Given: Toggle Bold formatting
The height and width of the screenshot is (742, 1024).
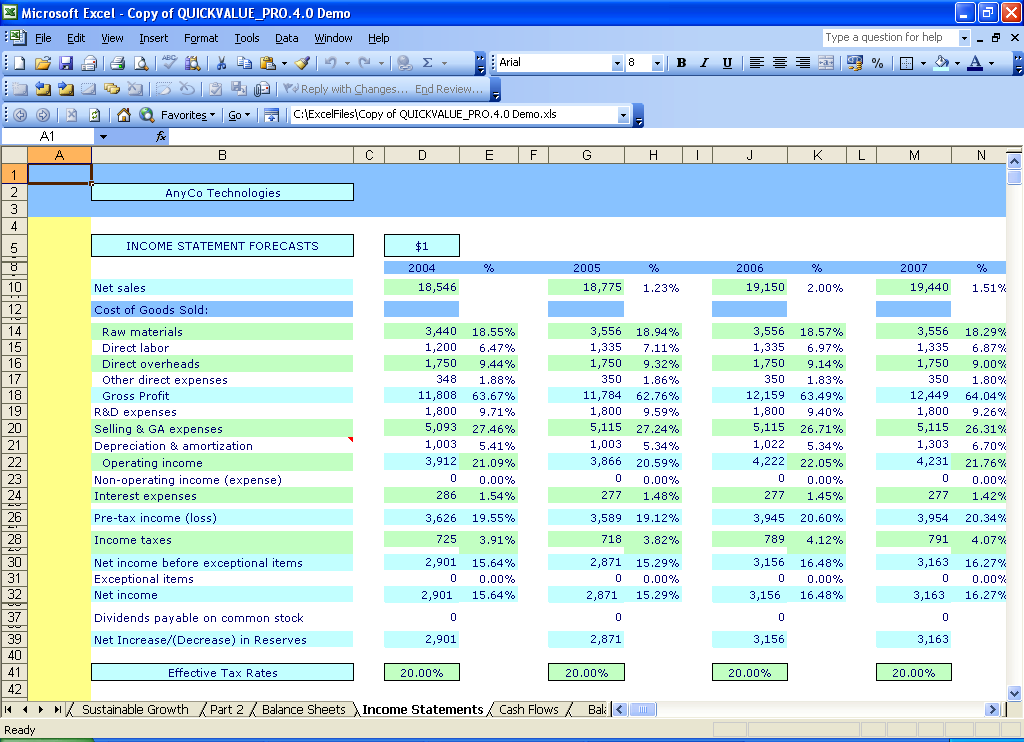Looking at the screenshot, I should point(681,63).
